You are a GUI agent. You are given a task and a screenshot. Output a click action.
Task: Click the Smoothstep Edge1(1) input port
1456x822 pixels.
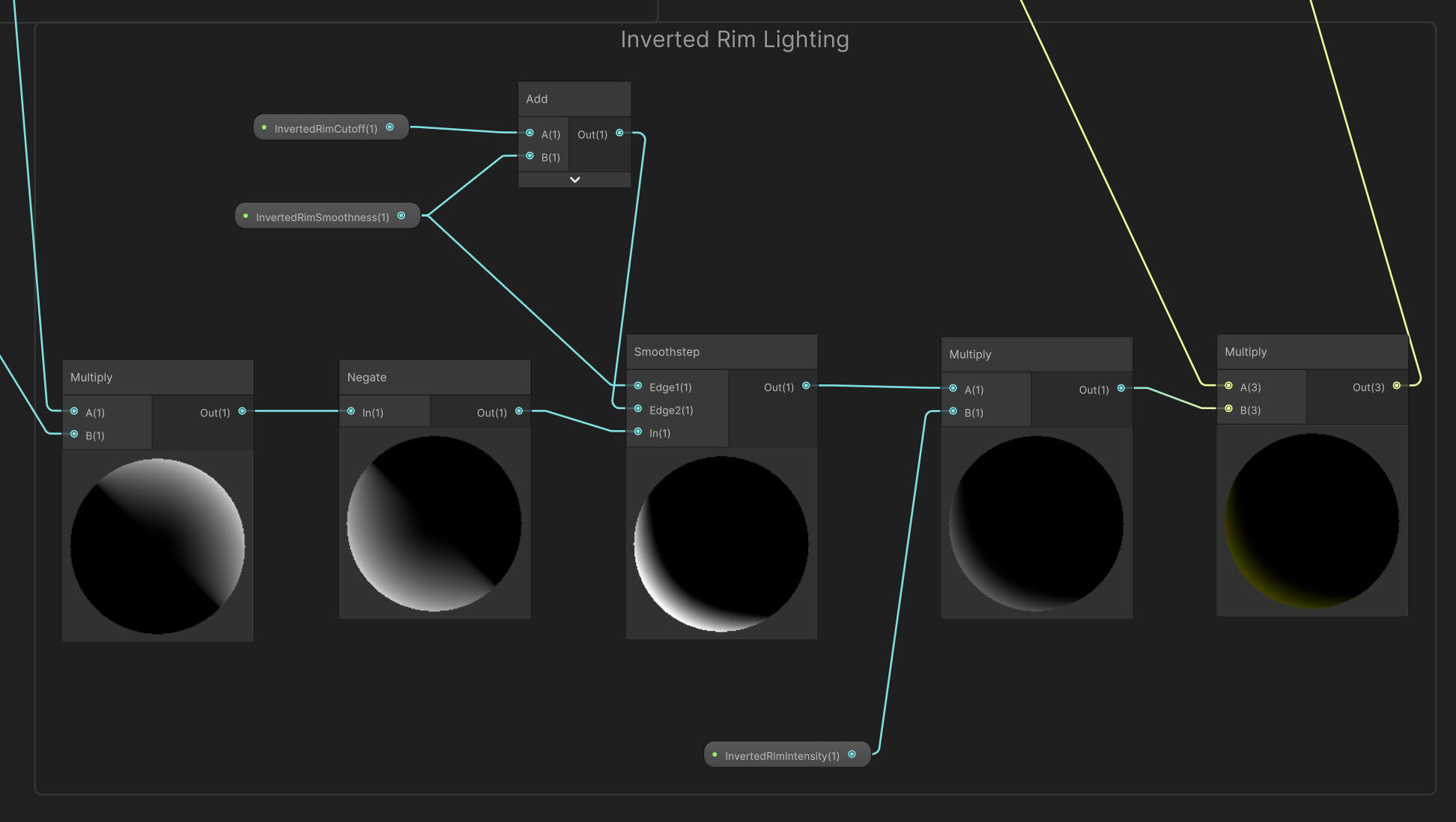pos(638,387)
